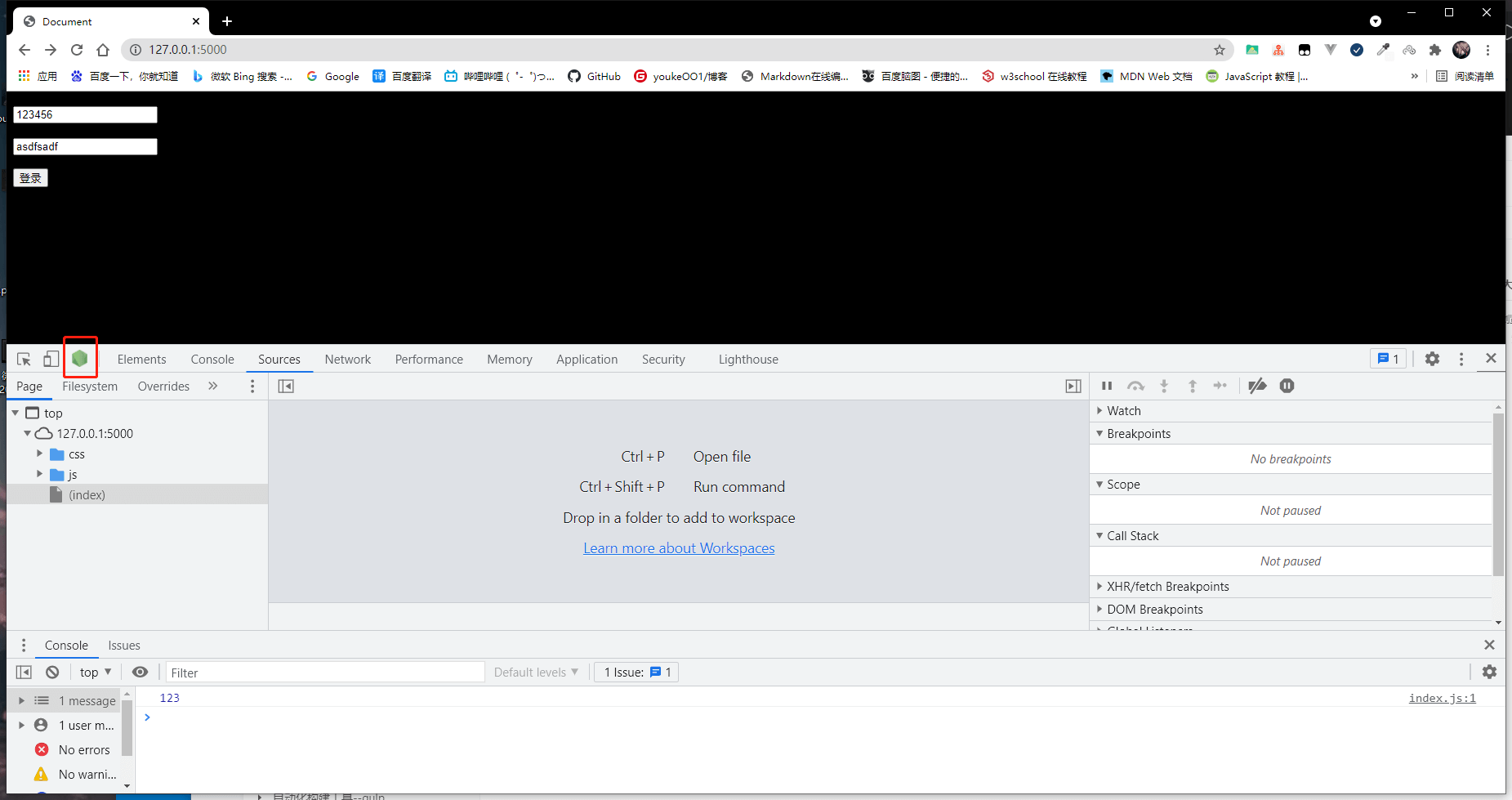Step into next function call

point(1164,386)
